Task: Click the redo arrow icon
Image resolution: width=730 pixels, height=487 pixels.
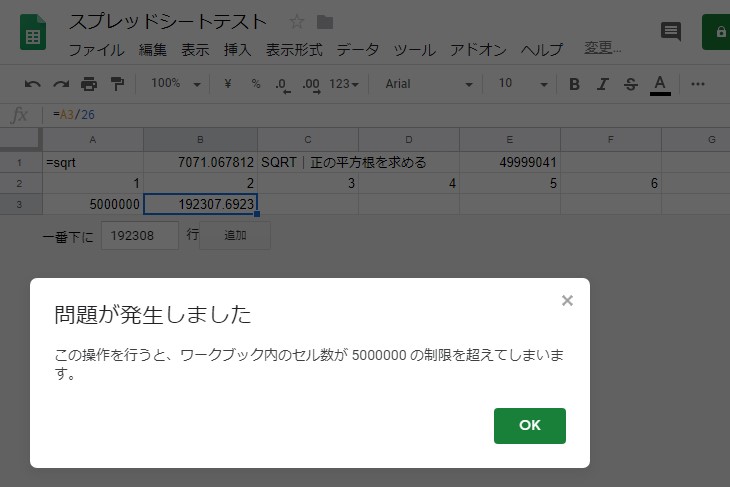Action: [61, 84]
